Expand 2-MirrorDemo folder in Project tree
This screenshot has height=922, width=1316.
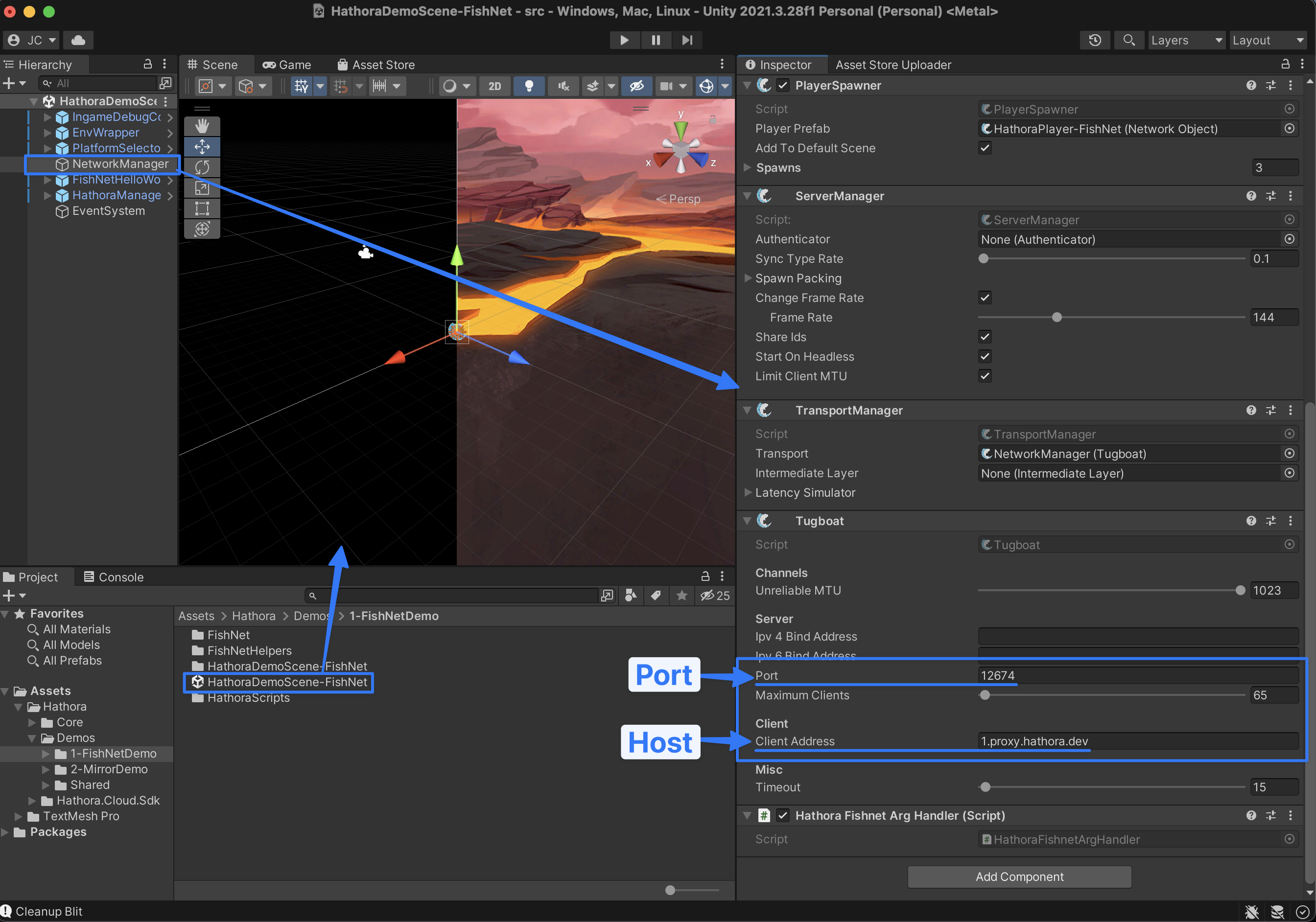(x=47, y=769)
